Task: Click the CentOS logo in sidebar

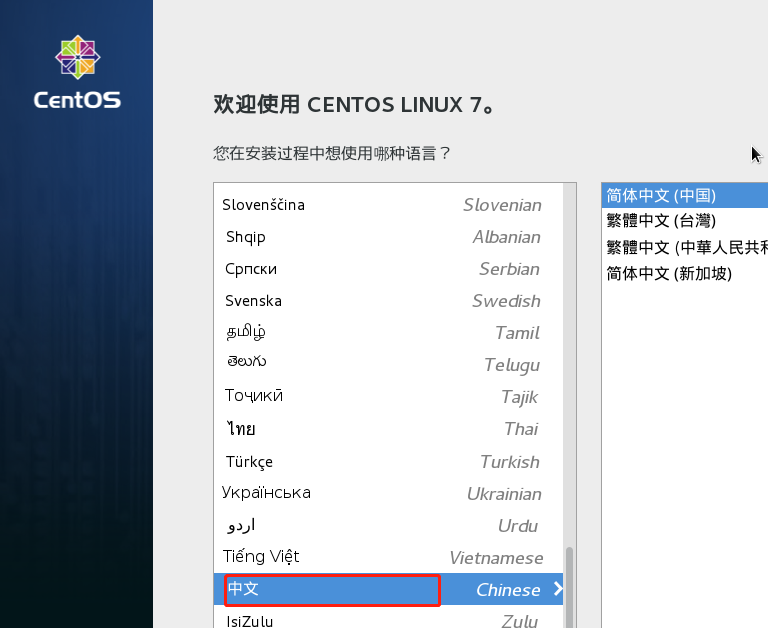Action: click(77, 72)
